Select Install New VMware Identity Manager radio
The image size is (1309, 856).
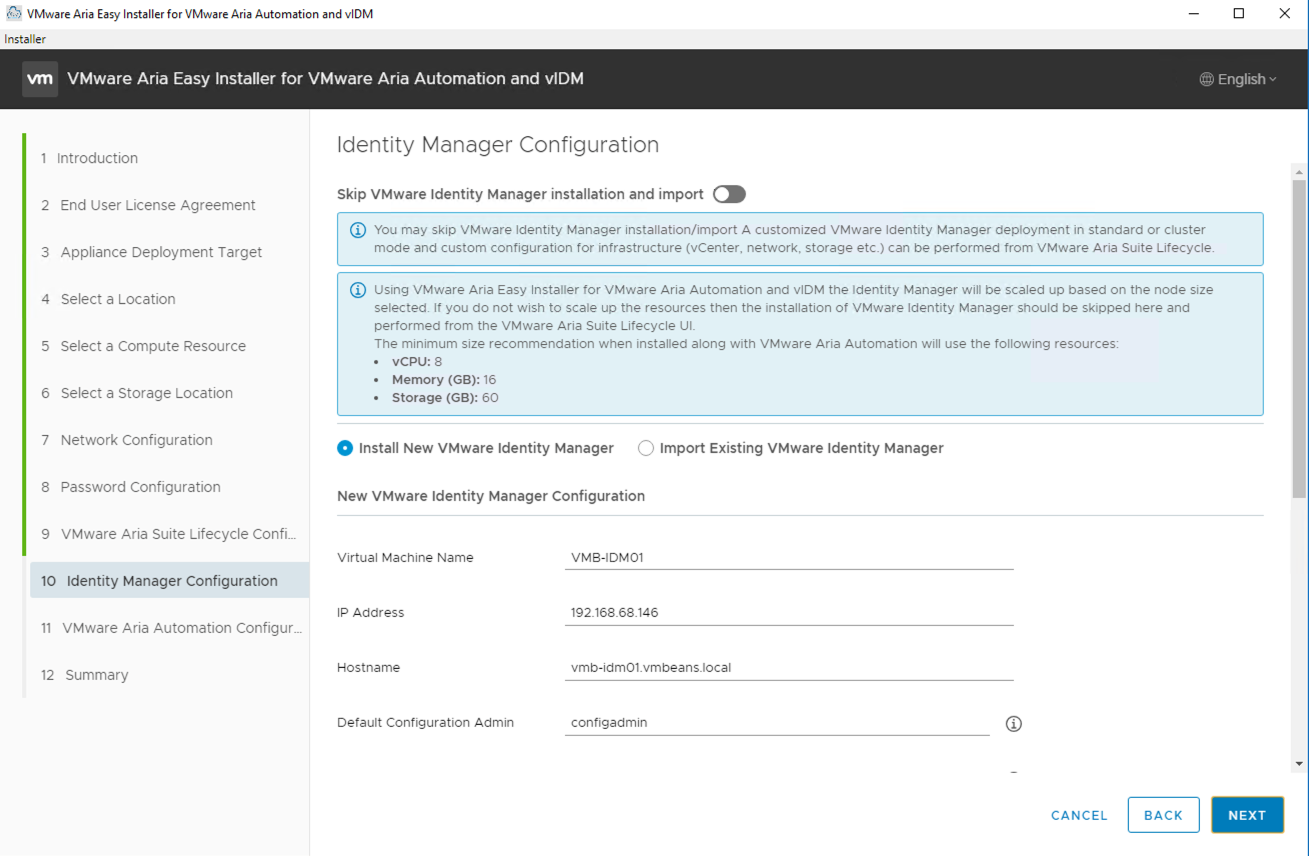click(x=345, y=448)
